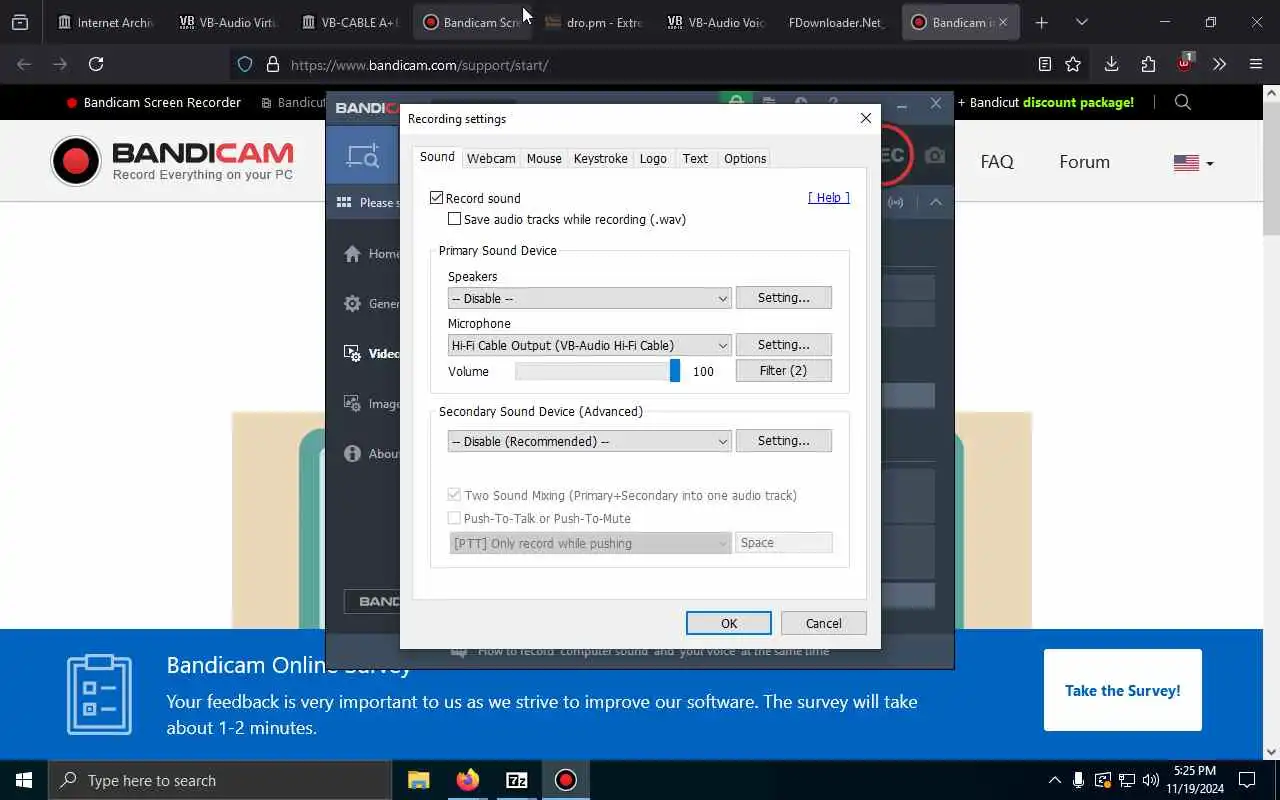Open the Secondary Sound Device dropdown
The width and height of the screenshot is (1280, 800).
[x=590, y=441]
